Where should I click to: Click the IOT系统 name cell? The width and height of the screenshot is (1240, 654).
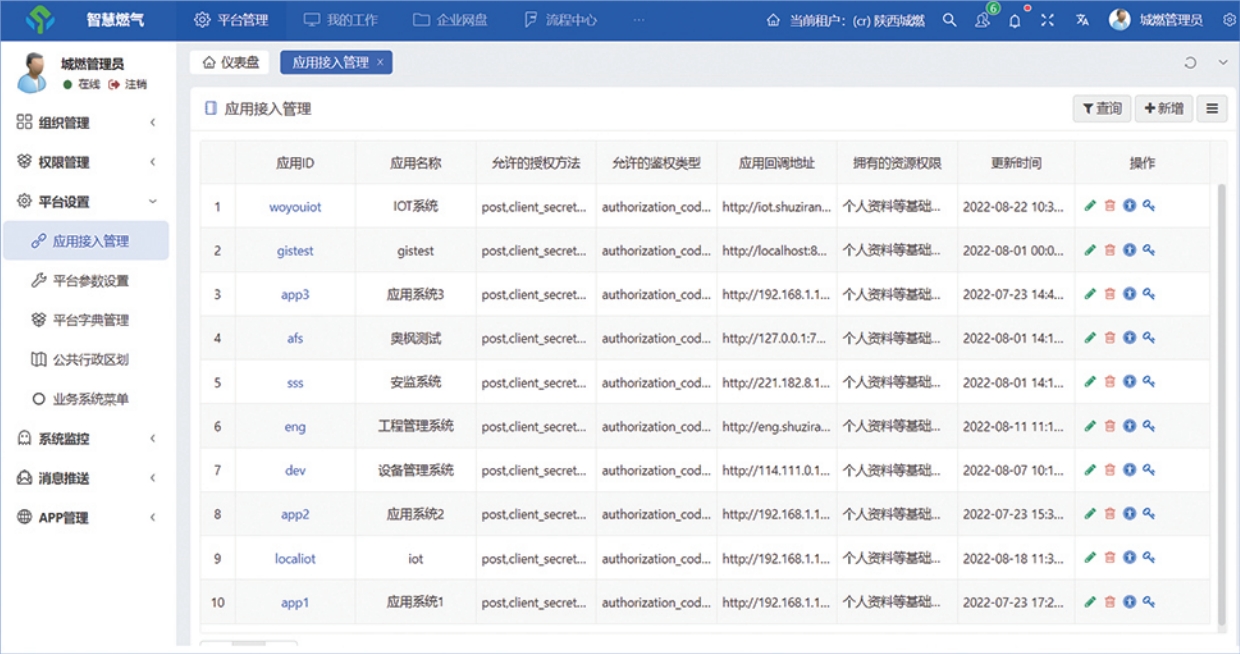click(x=416, y=207)
